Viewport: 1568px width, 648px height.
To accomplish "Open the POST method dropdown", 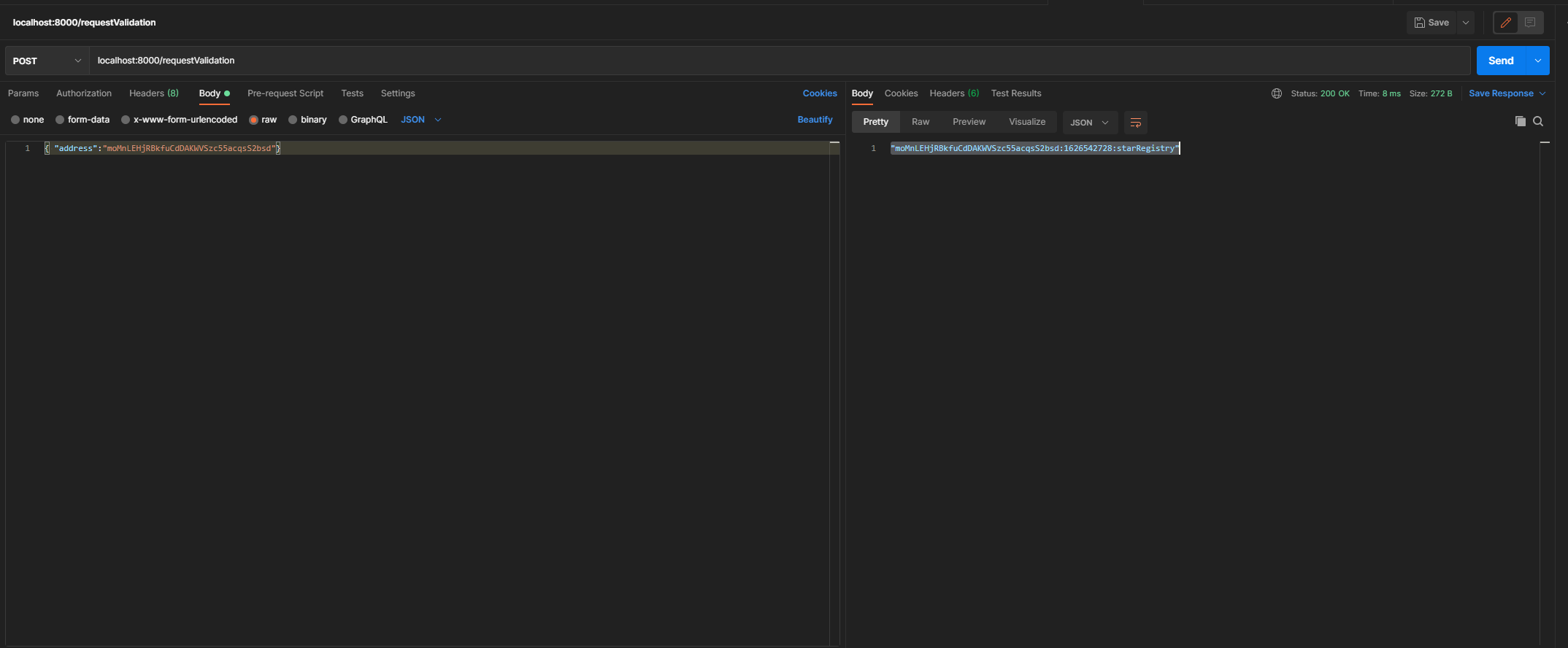I will 47,61.
